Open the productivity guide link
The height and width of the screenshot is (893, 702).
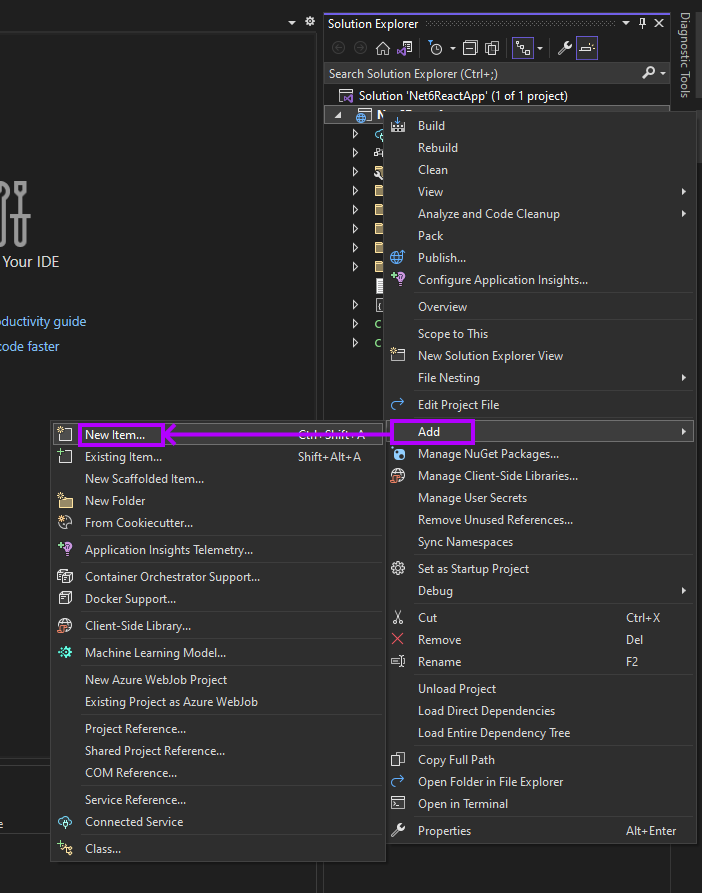(x=43, y=322)
